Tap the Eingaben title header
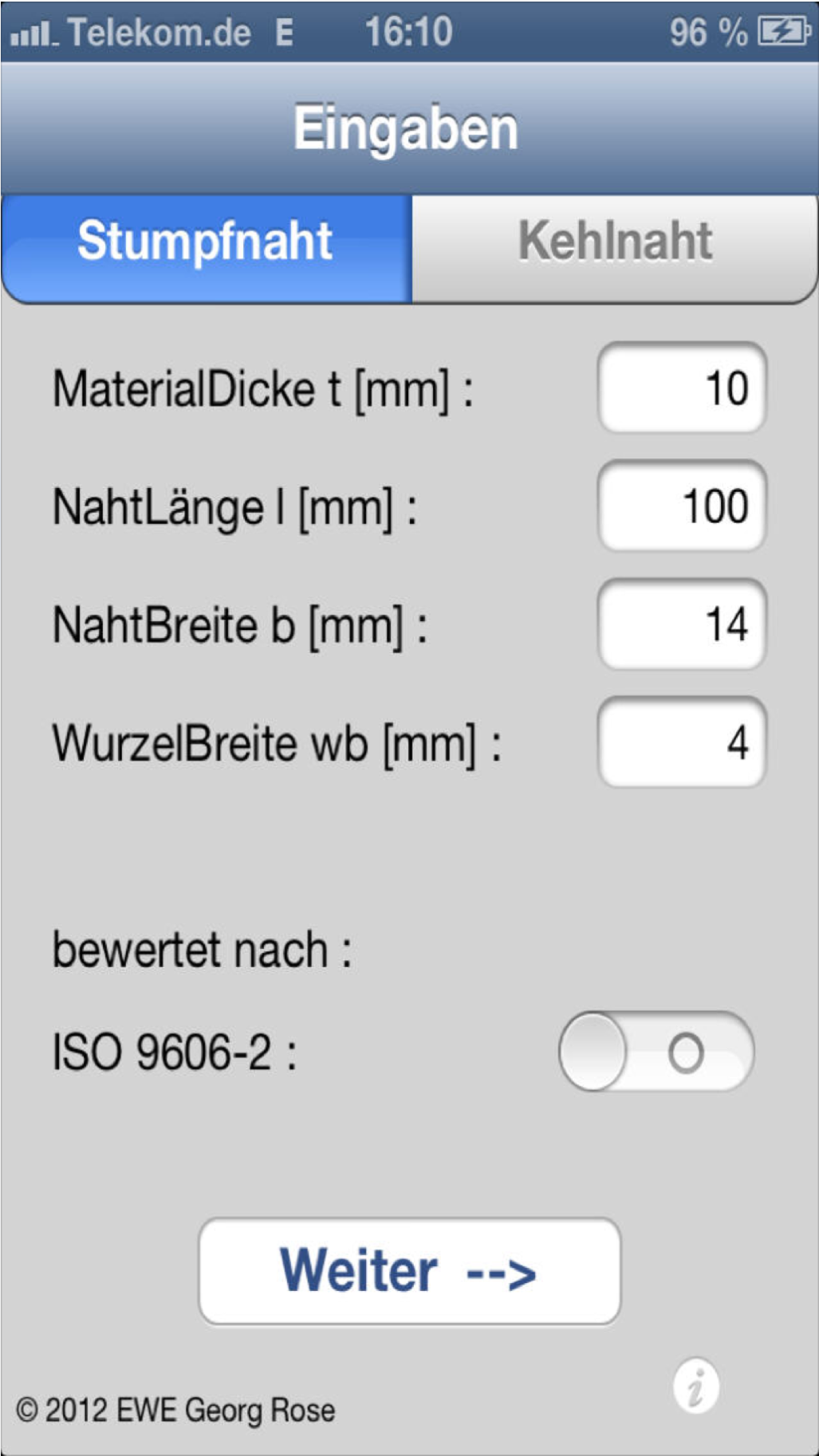The width and height of the screenshot is (819, 1456). click(x=406, y=128)
